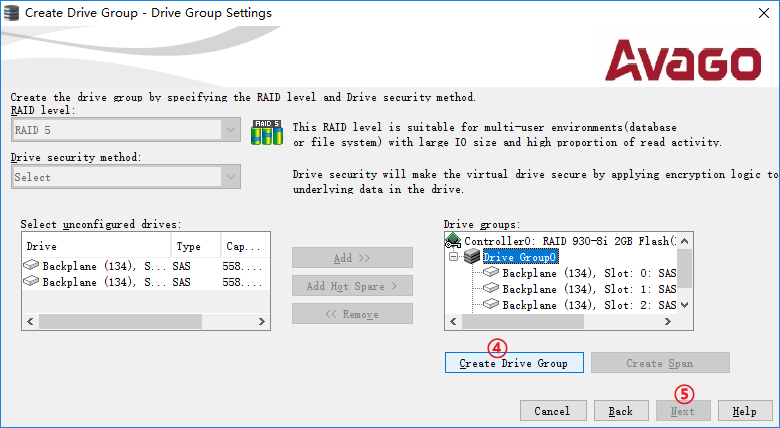780x428 pixels.
Task: Click the second unconfigured drive's disk icon
Action: (x=31, y=282)
